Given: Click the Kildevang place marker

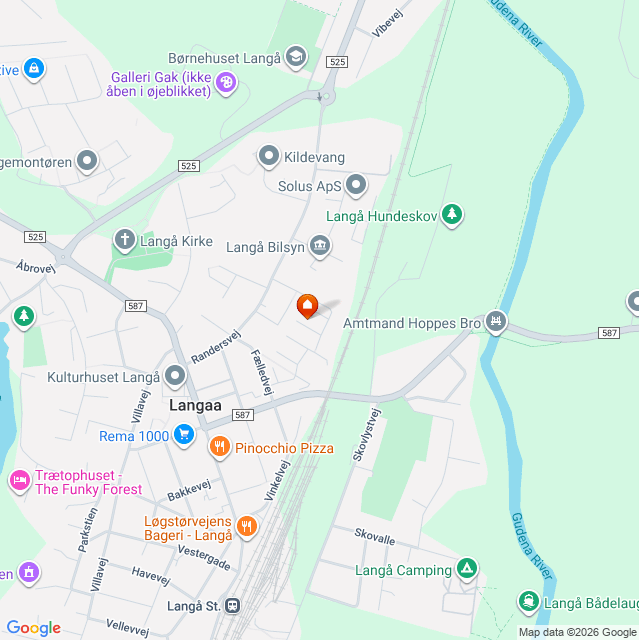Looking at the screenshot, I should pyautogui.click(x=268, y=156).
